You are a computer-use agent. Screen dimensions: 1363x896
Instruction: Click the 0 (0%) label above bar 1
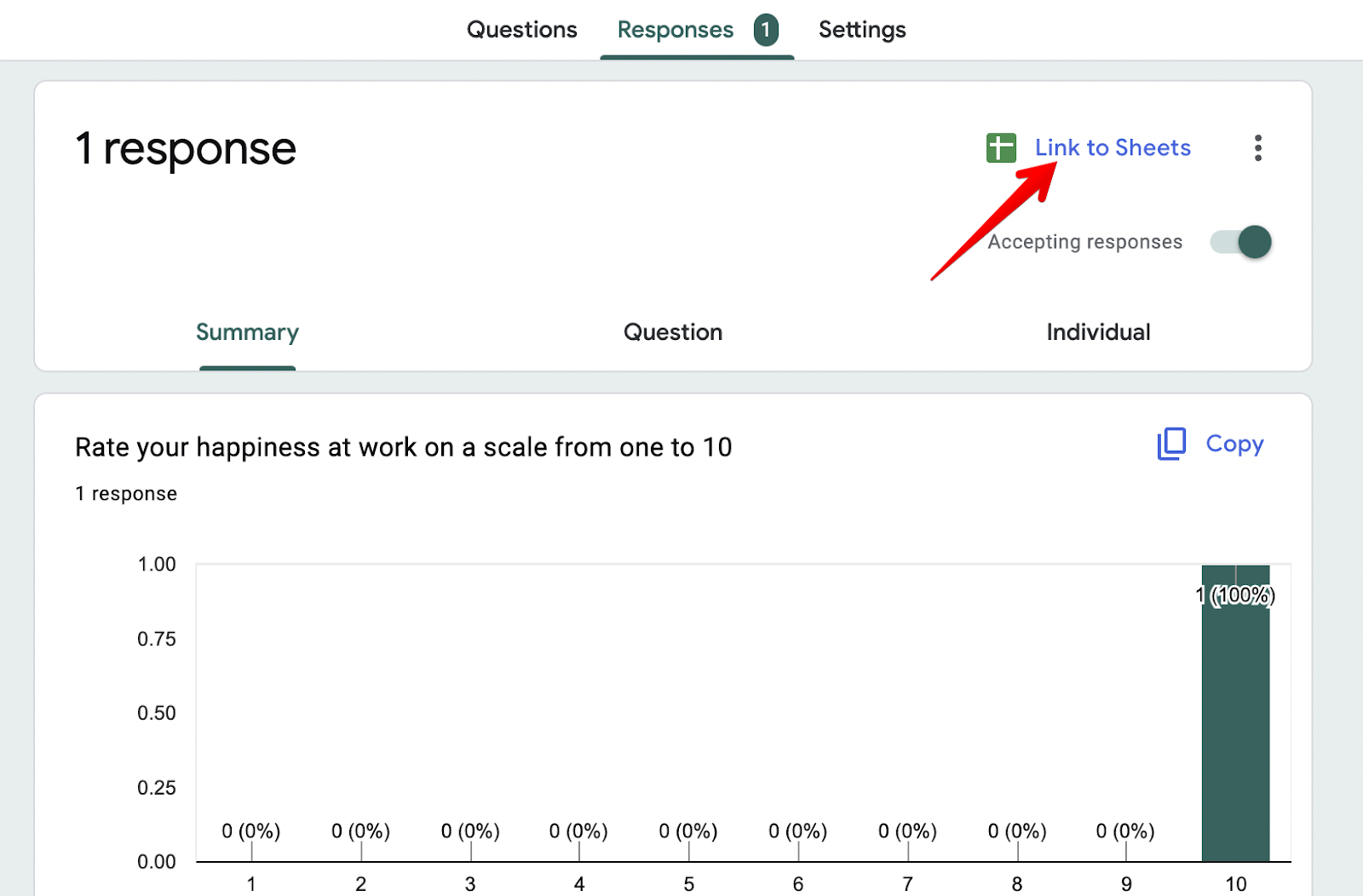tap(250, 830)
